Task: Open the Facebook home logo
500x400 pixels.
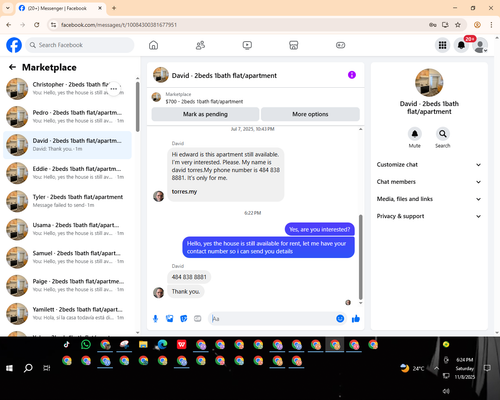Action: coord(14,45)
